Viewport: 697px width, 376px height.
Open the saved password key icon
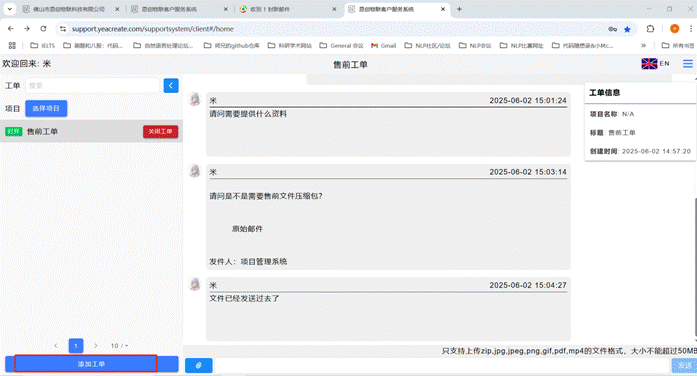coord(613,29)
